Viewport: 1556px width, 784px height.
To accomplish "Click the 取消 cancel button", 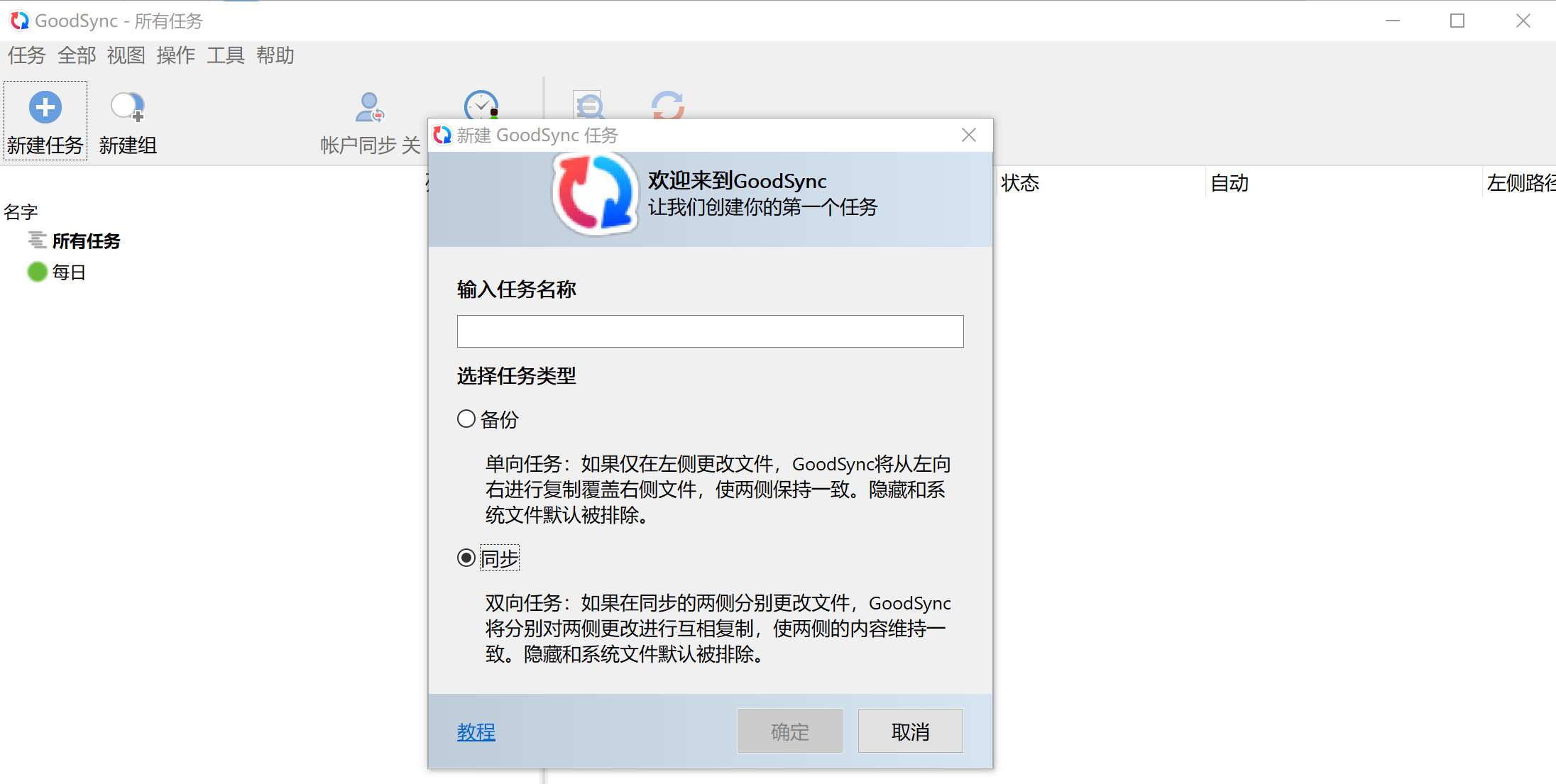I will point(911,731).
